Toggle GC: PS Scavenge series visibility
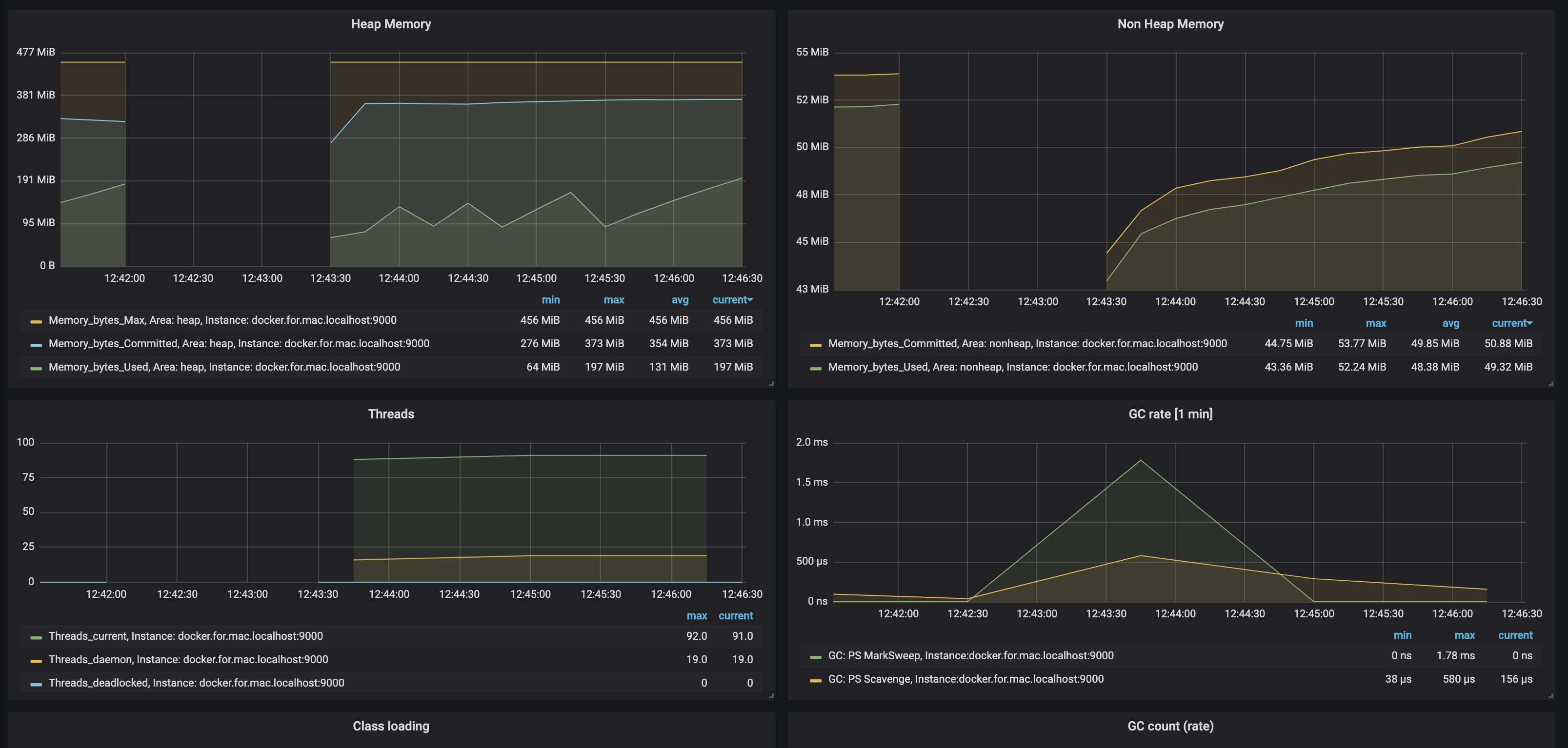This screenshot has height=748, width=1568. click(x=965, y=679)
